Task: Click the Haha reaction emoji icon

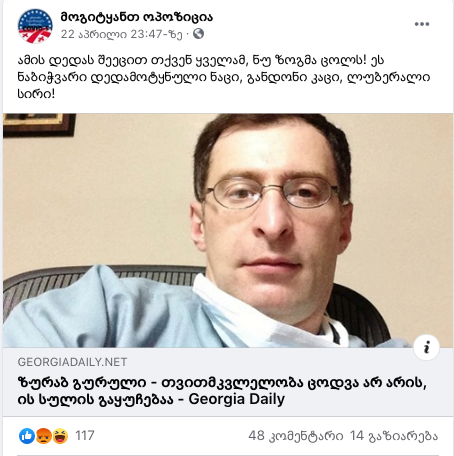Action: coord(60,436)
